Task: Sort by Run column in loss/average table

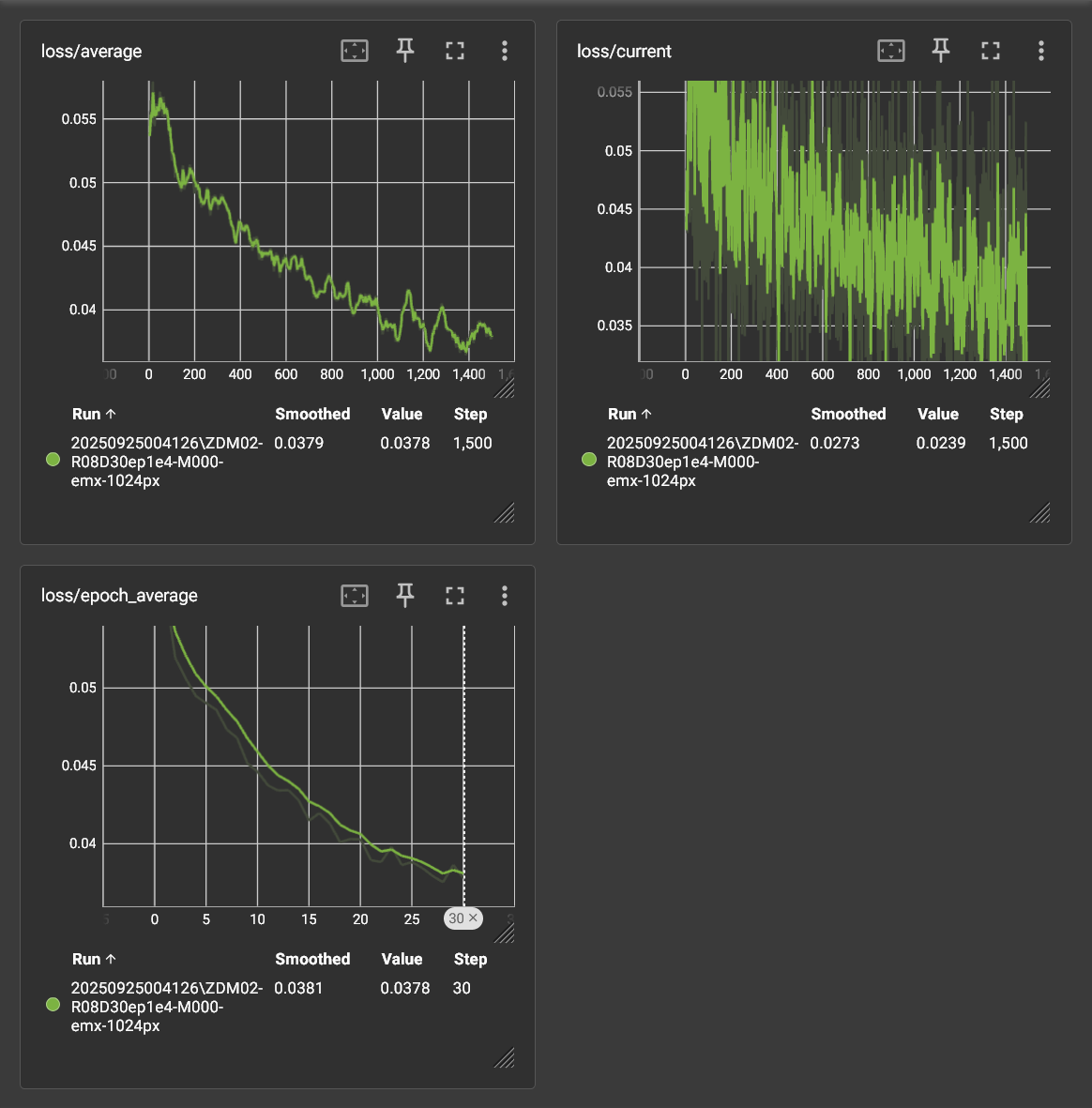Action: (94, 414)
